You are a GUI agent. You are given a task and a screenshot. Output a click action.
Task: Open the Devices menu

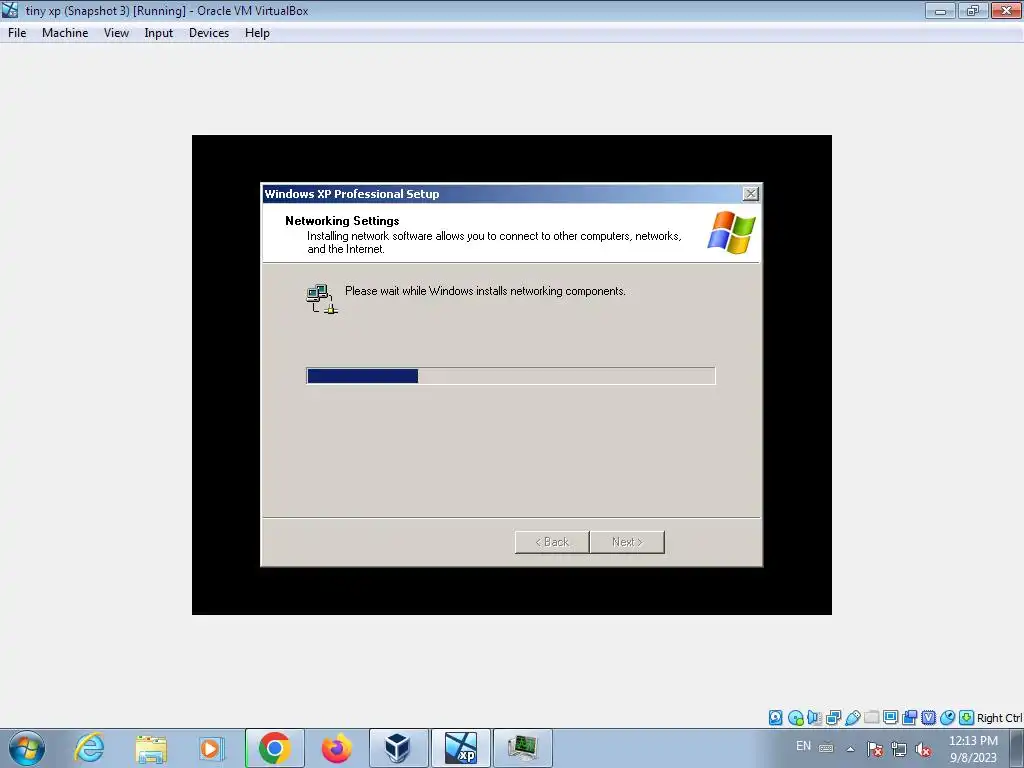tap(209, 33)
